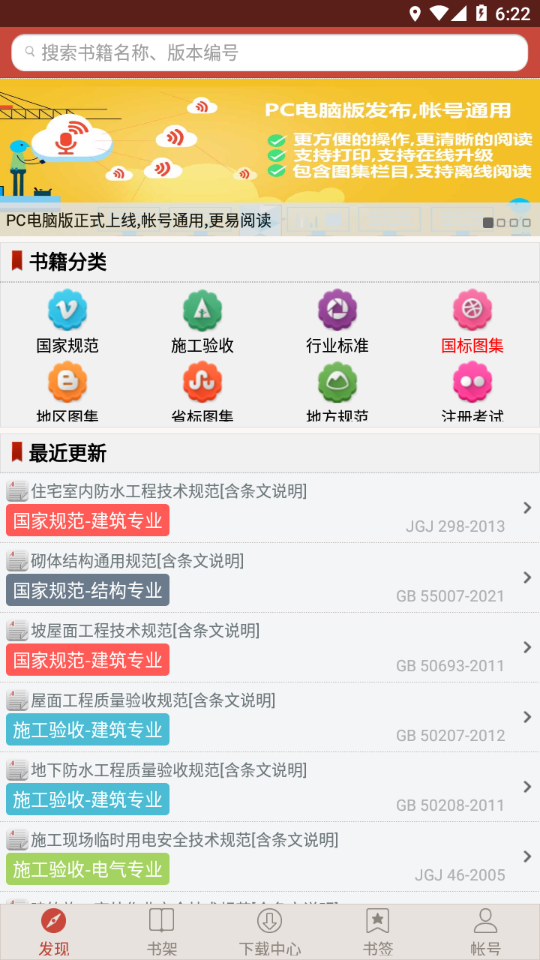
Task: Tap the JGJ 298-2013 code text
Action: click(x=456, y=527)
